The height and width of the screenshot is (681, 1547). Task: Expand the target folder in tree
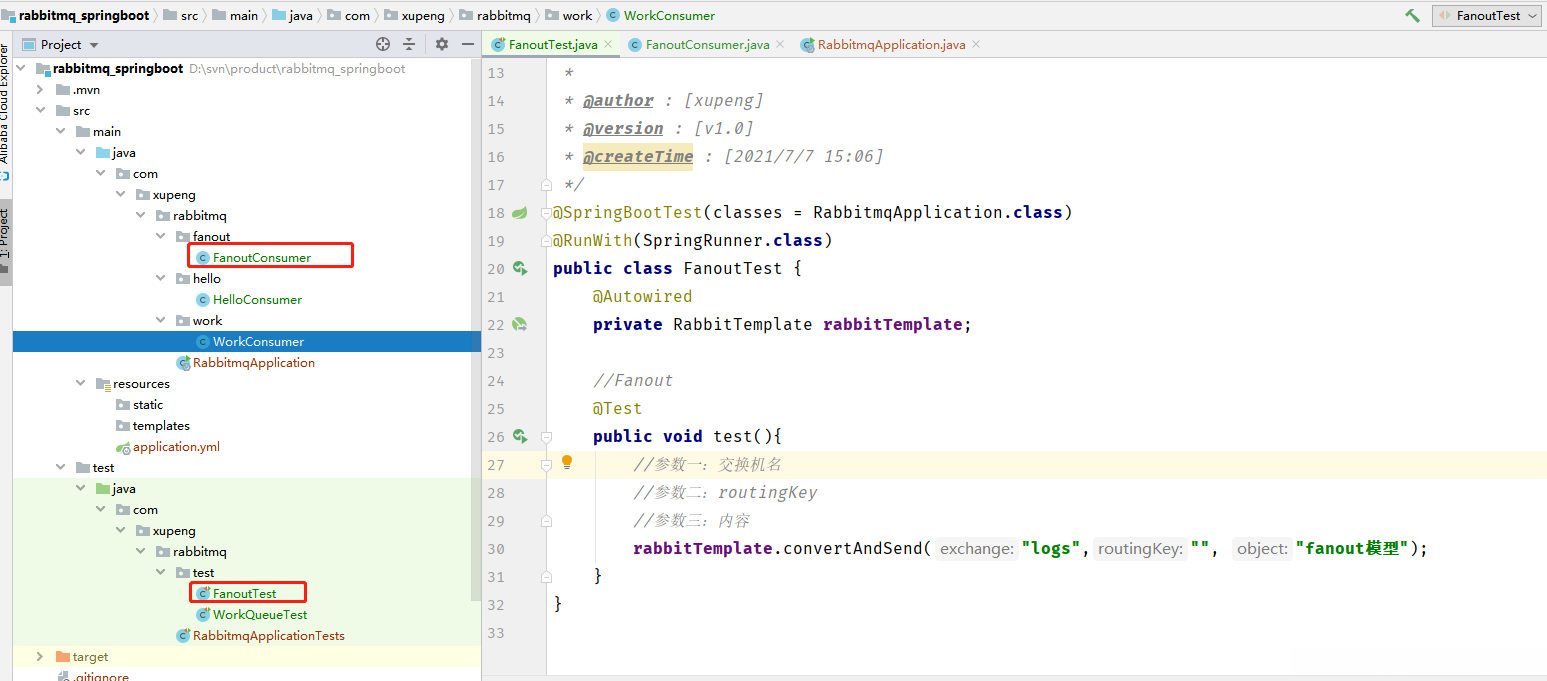(x=40, y=657)
